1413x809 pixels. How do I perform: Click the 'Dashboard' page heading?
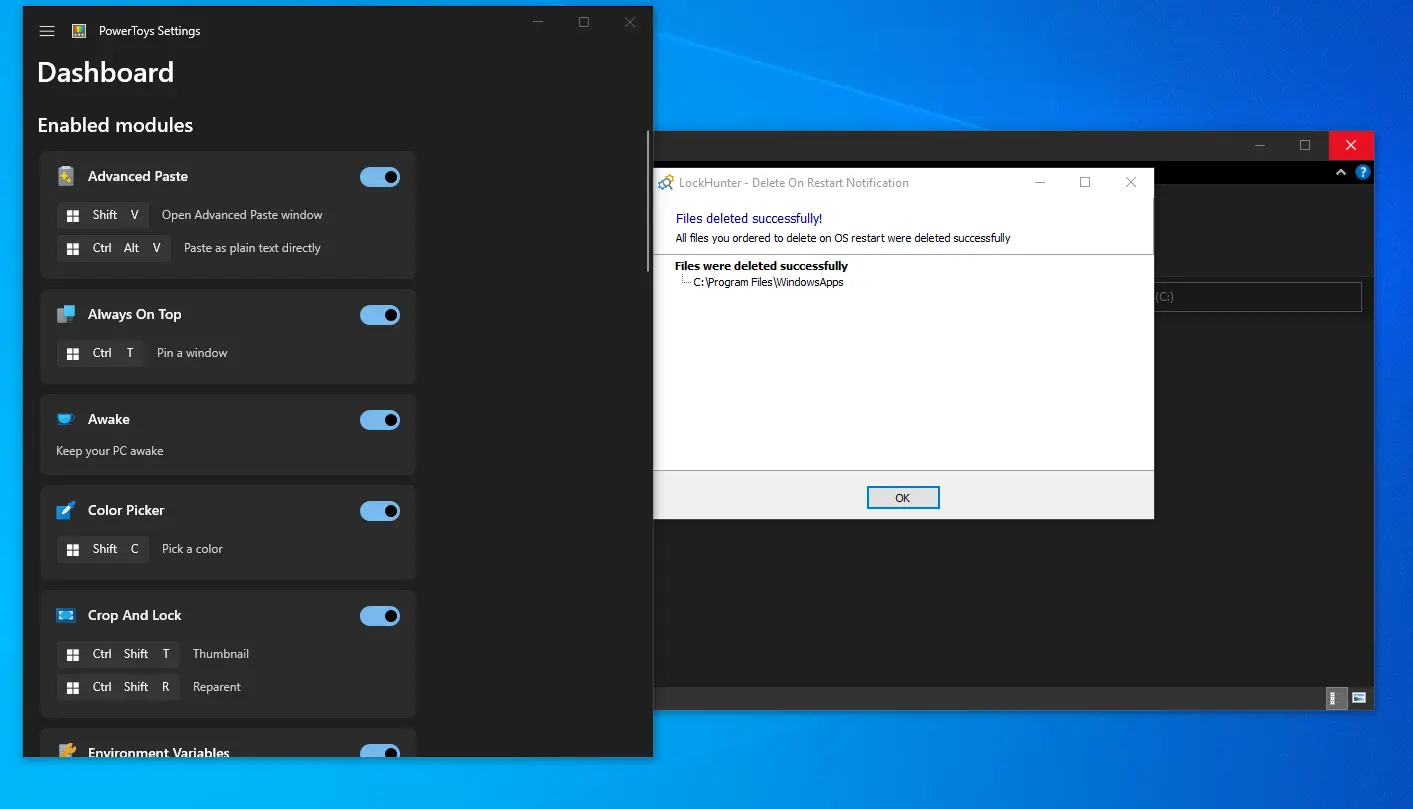pos(106,72)
